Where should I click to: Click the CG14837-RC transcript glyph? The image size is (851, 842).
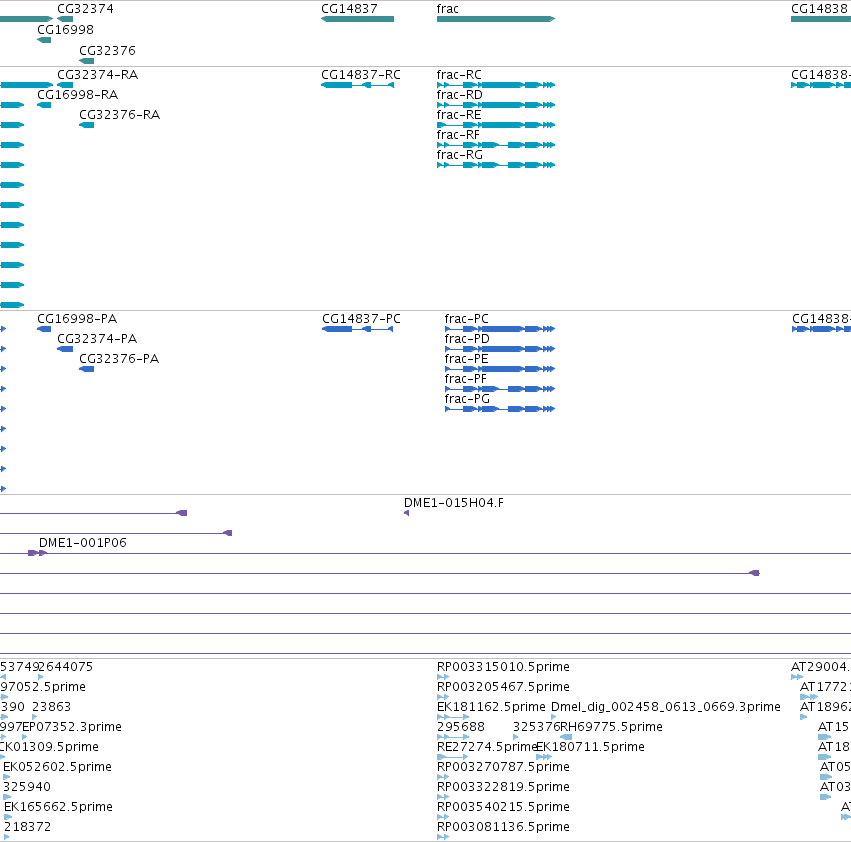pos(357,85)
